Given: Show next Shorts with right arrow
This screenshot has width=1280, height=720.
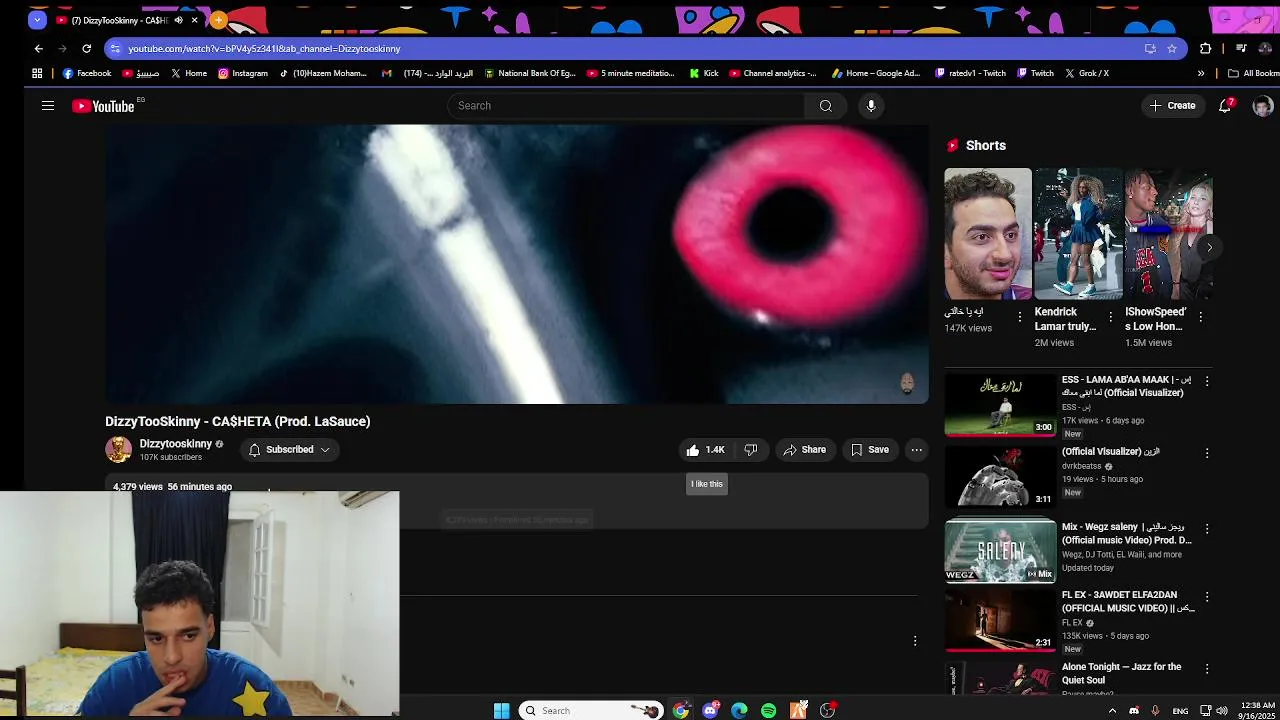Looking at the screenshot, I should click(1209, 247).
